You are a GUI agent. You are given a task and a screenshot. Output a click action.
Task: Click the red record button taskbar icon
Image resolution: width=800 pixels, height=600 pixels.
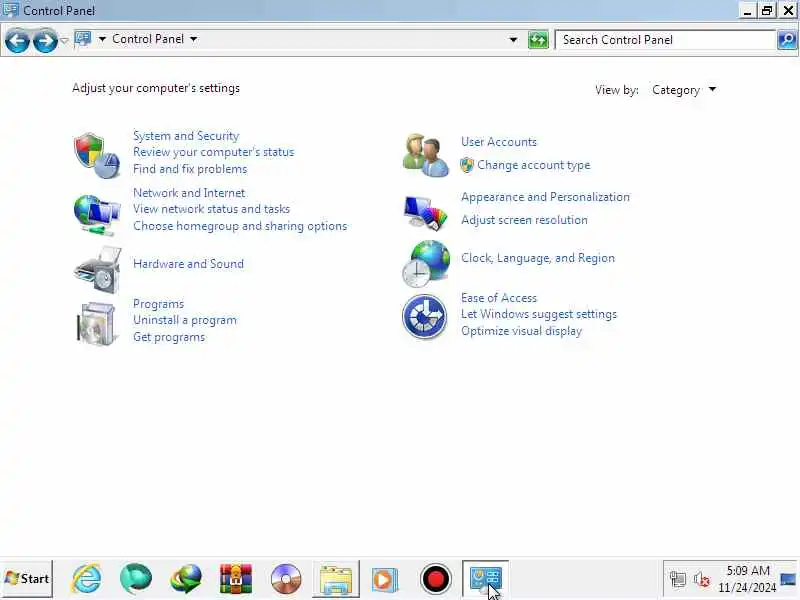436,579
